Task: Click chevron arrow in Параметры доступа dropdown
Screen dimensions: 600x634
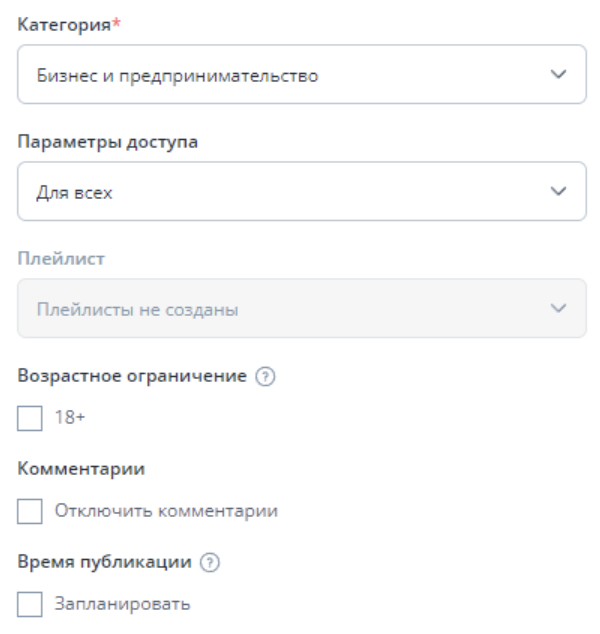Action: 559,192
